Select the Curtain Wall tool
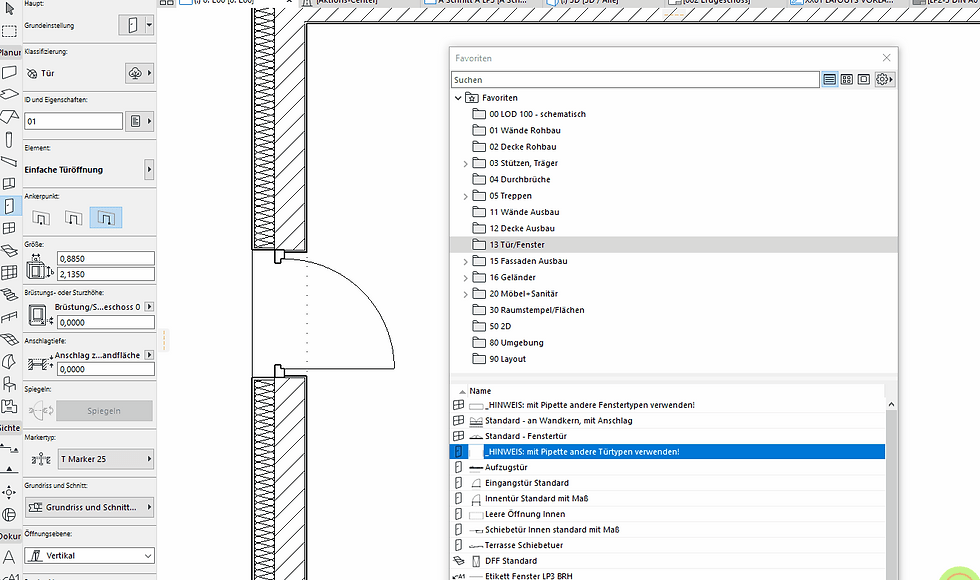 pos(9,272)
